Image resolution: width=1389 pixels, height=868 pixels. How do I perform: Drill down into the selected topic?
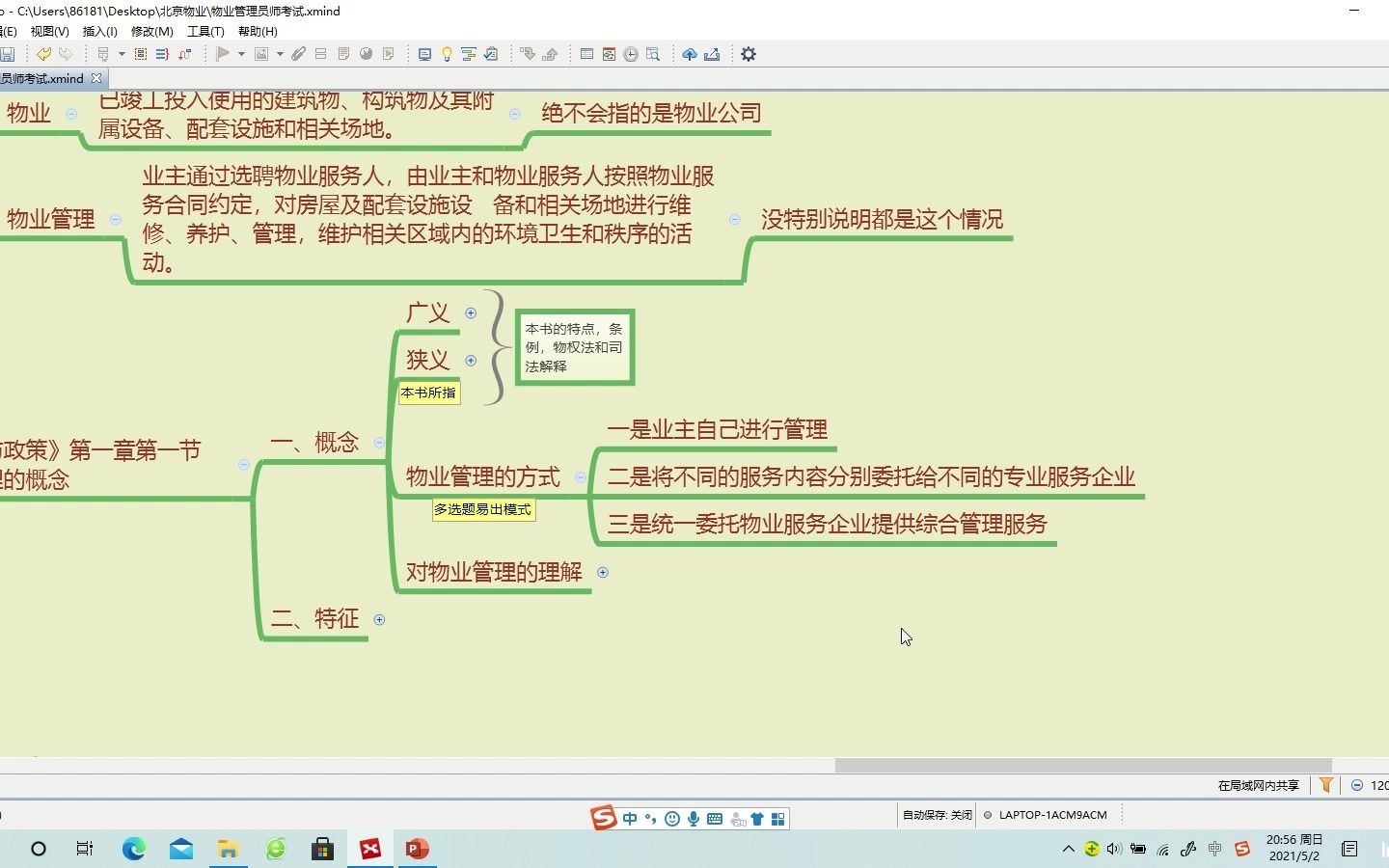coord(528,54)
